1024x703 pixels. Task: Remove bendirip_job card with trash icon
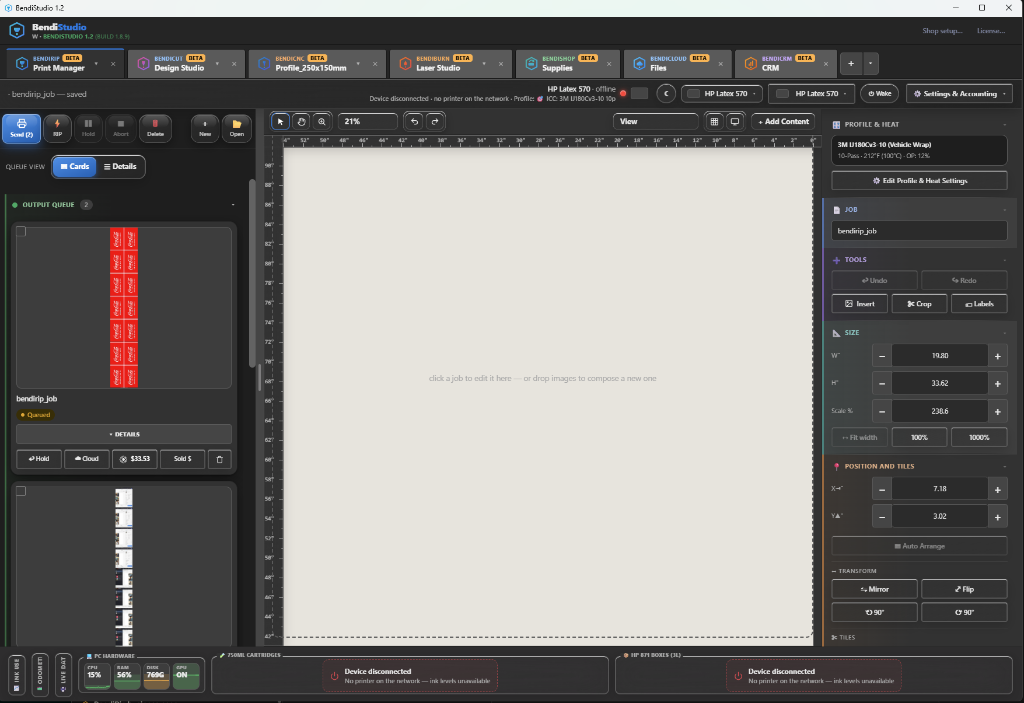coord(219,459)
